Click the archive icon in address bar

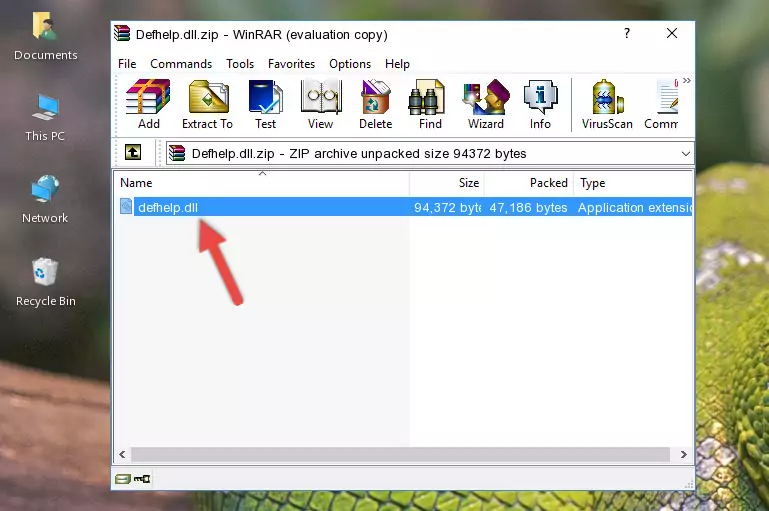177,153
